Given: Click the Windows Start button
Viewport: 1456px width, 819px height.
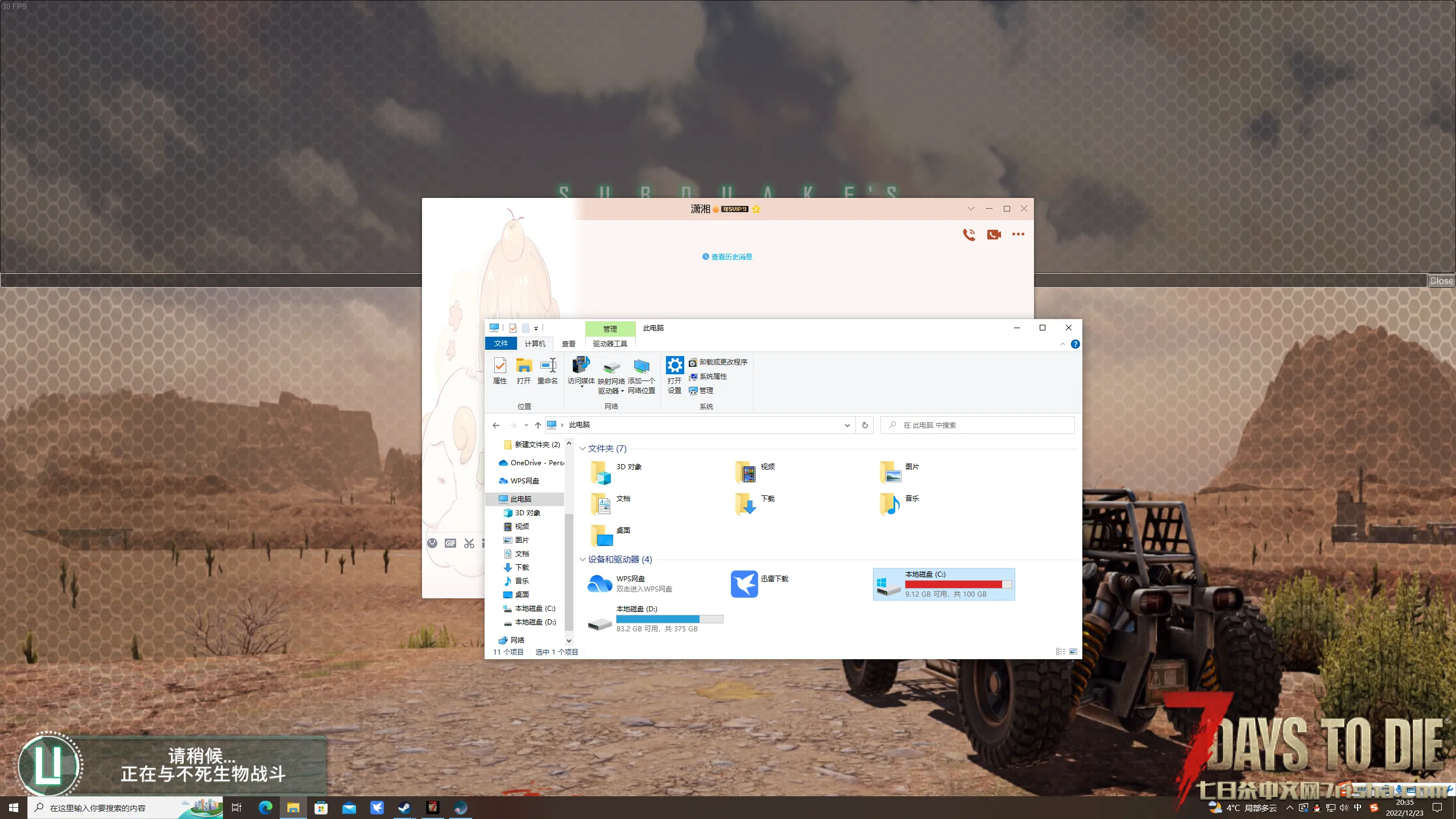Looking at the screenshot, I should click(14, 808).
